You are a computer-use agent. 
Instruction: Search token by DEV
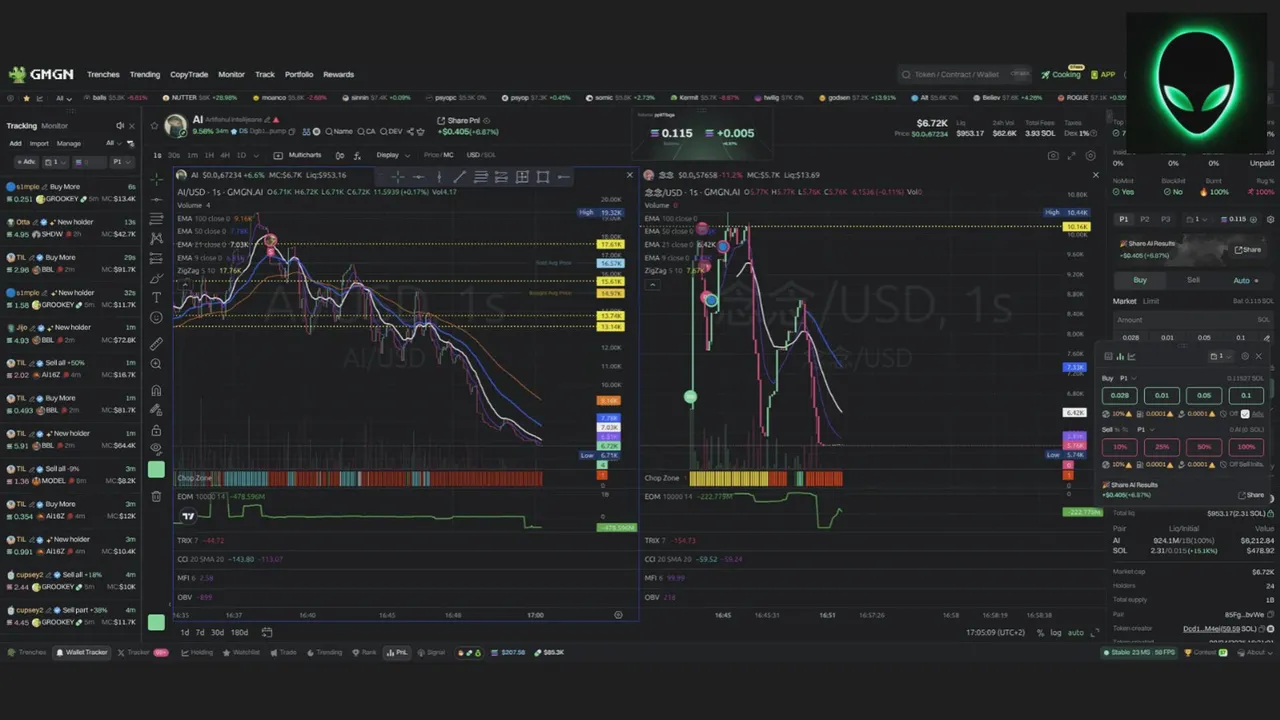[391, 131]
